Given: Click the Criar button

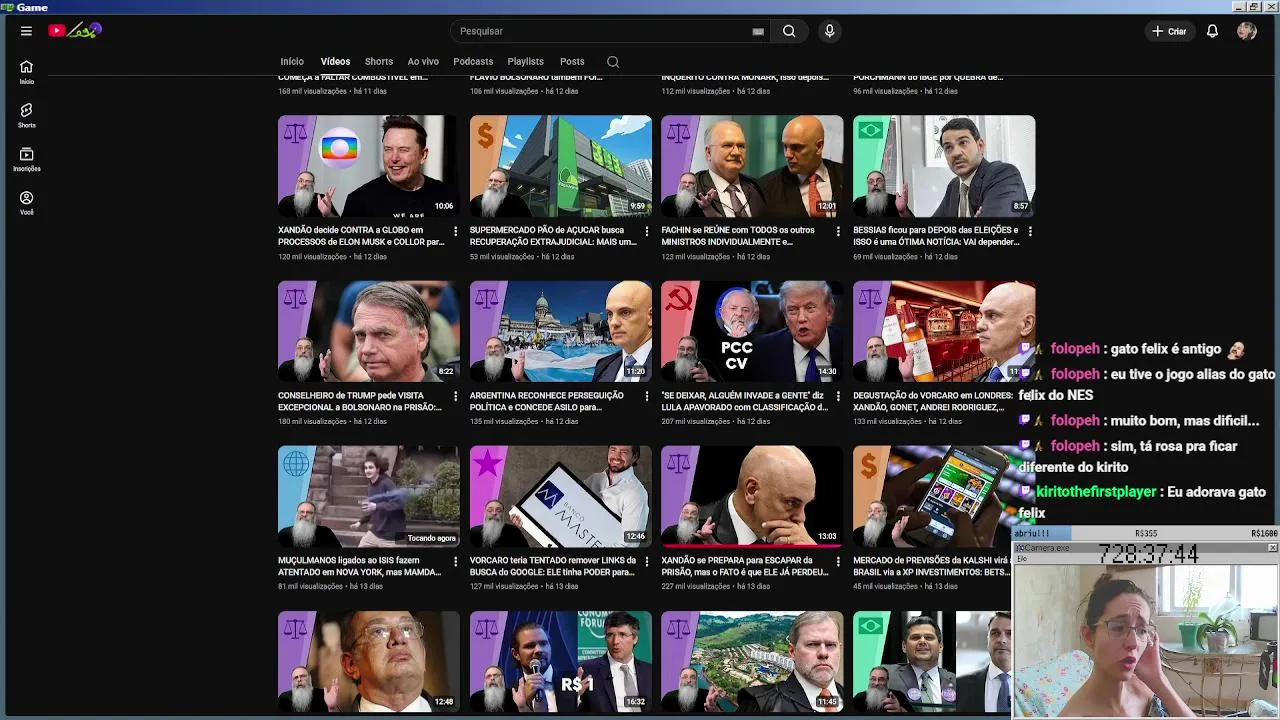Looking at the screenshot, I should click(1169, 31).
